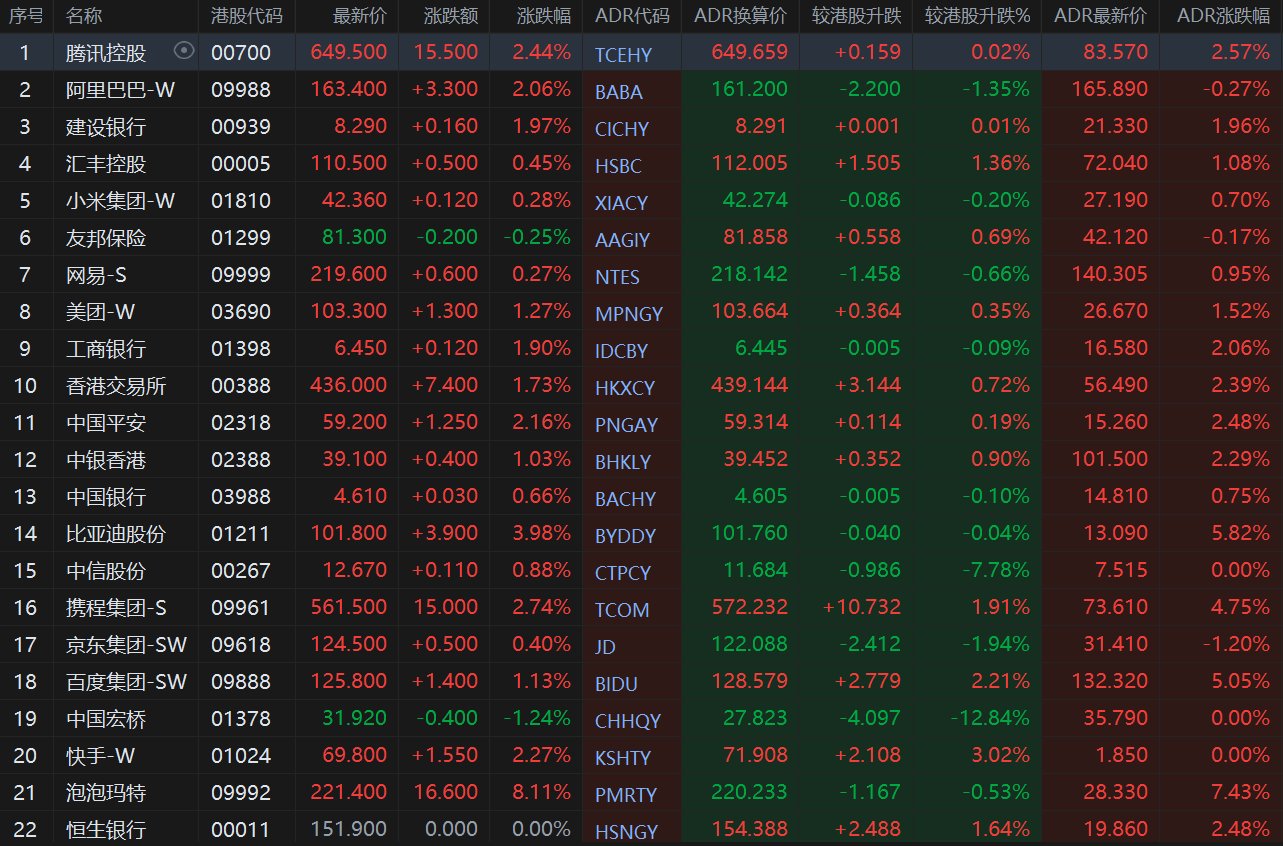
Task: Click Hong Kong stock code 01211
Action: point(241,534)
